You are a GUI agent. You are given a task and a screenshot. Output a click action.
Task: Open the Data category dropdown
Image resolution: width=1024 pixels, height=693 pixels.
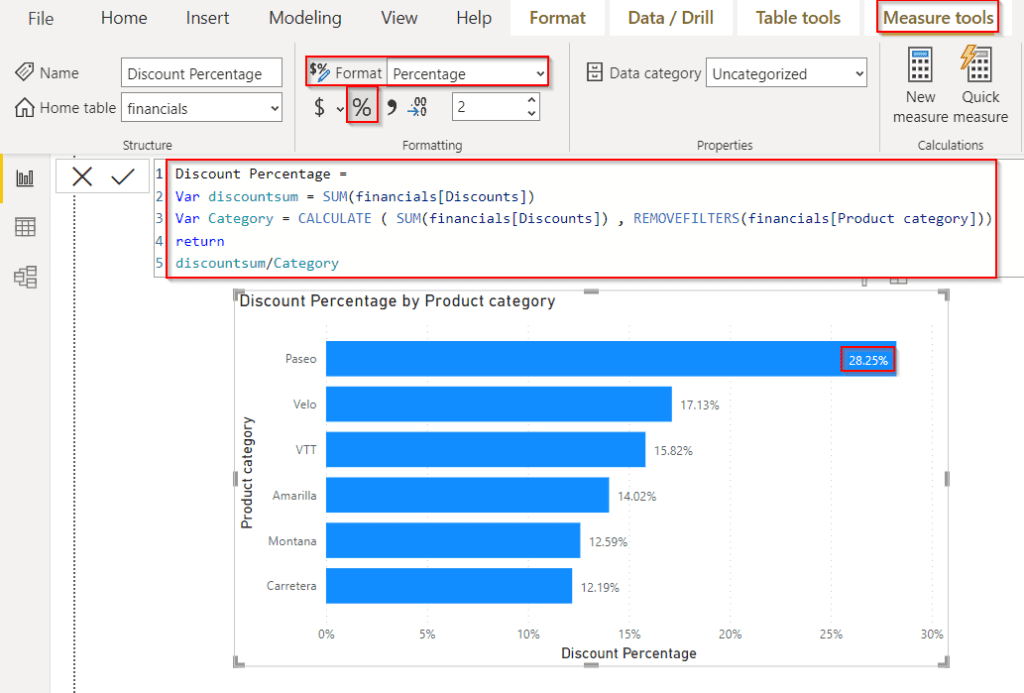tap(786, 73)
